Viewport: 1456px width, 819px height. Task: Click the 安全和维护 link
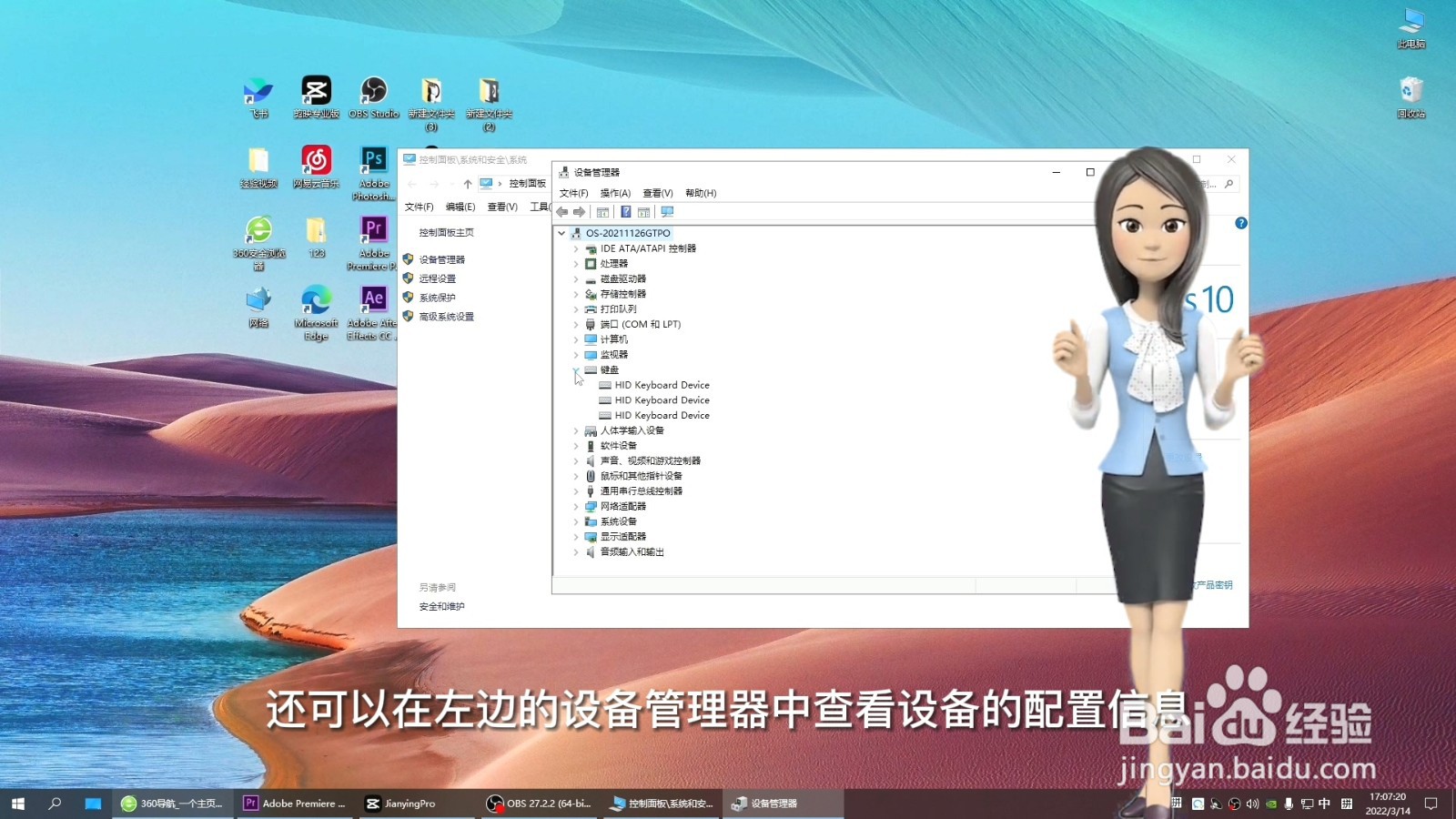point(442,606)
